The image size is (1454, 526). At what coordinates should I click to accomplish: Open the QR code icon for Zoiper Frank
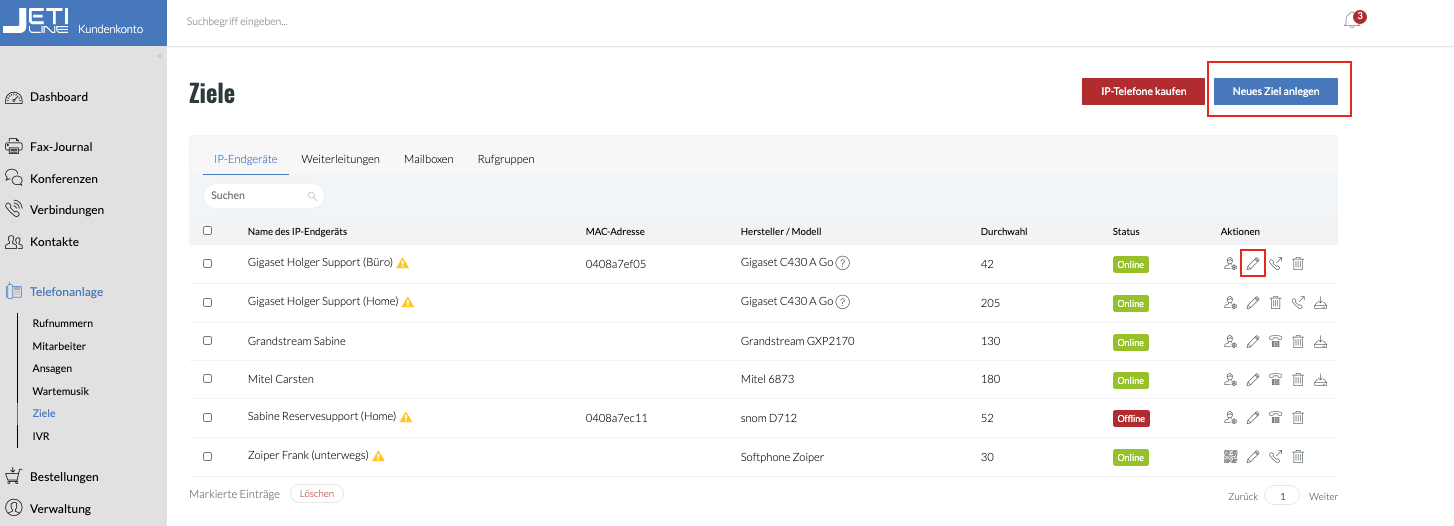click(1230, 457)
